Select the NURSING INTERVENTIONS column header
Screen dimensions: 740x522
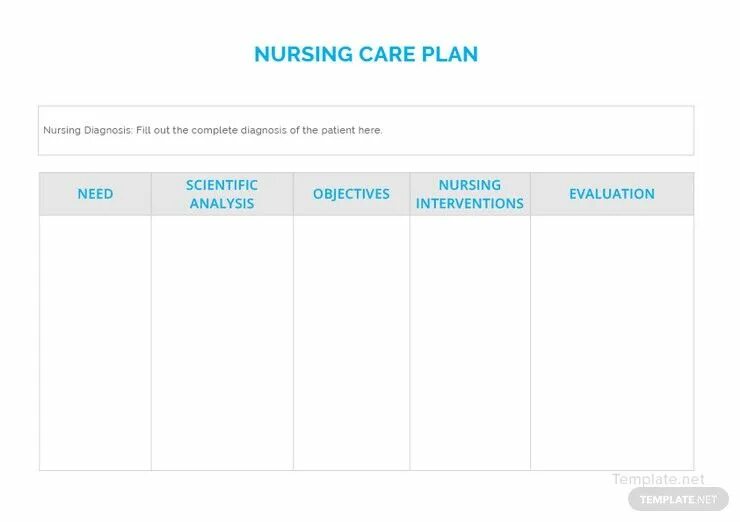[470, 194]
